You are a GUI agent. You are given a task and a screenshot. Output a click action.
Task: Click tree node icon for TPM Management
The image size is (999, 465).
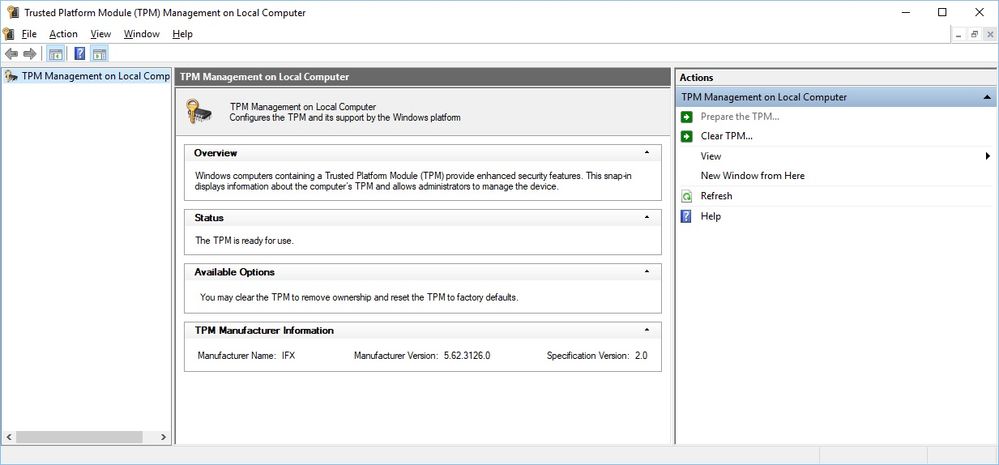10,76
